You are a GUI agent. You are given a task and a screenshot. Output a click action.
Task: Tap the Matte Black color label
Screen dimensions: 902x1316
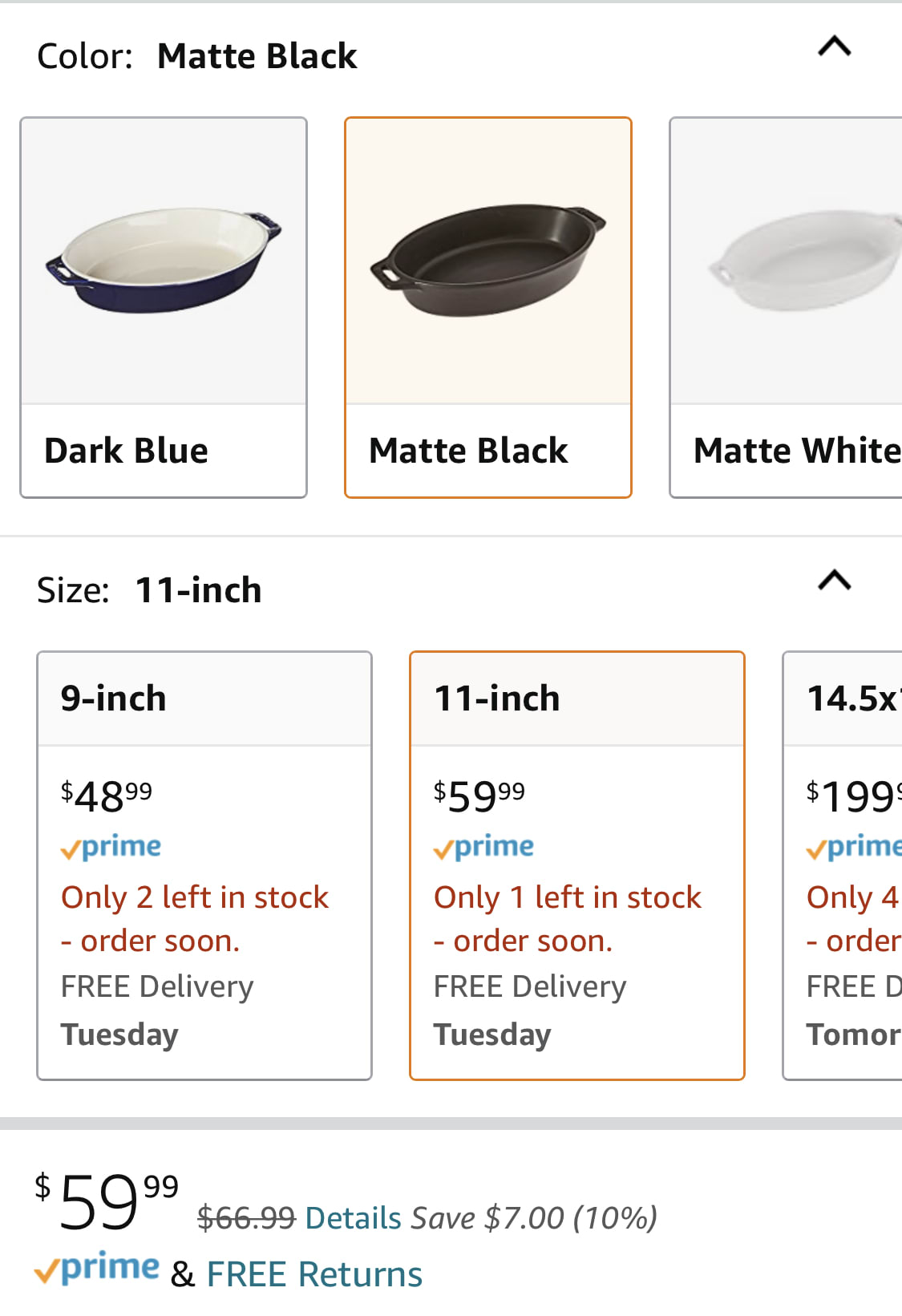click(468, 451)
